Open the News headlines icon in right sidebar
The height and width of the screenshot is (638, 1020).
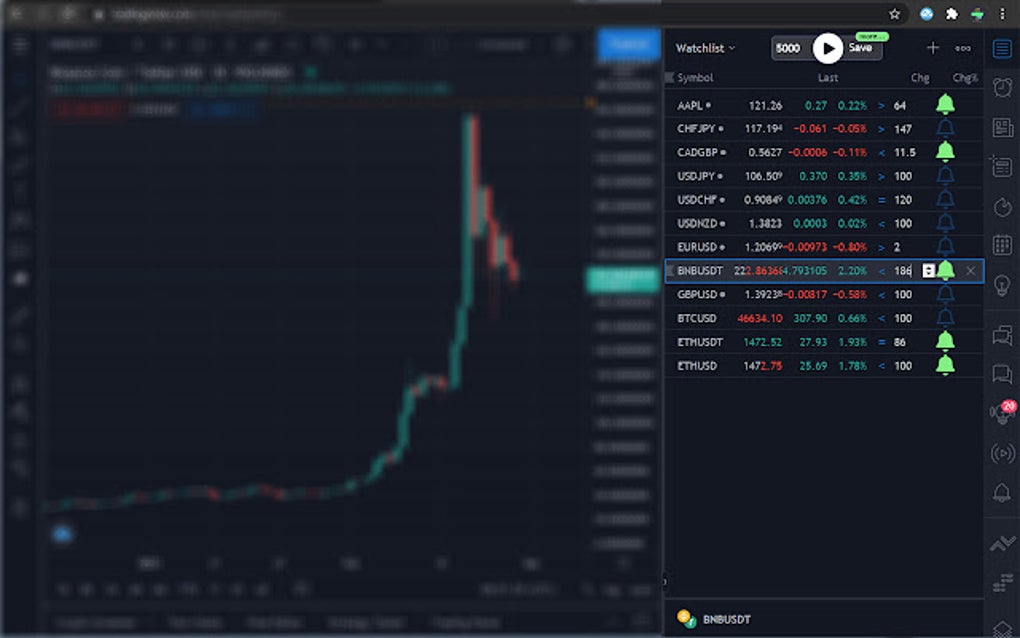(1003, 127)
